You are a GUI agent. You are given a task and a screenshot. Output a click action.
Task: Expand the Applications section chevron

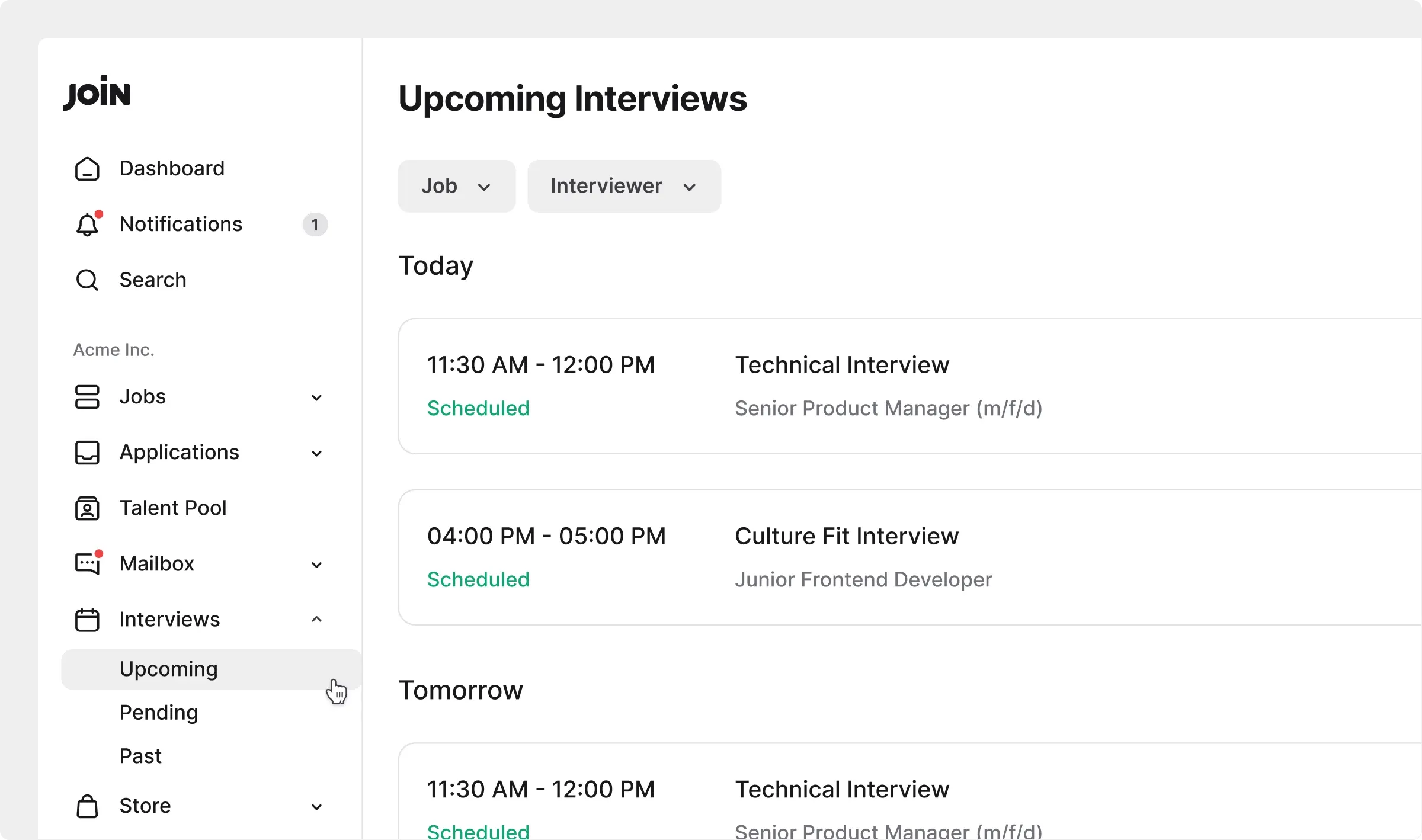[x=317, y=453]
